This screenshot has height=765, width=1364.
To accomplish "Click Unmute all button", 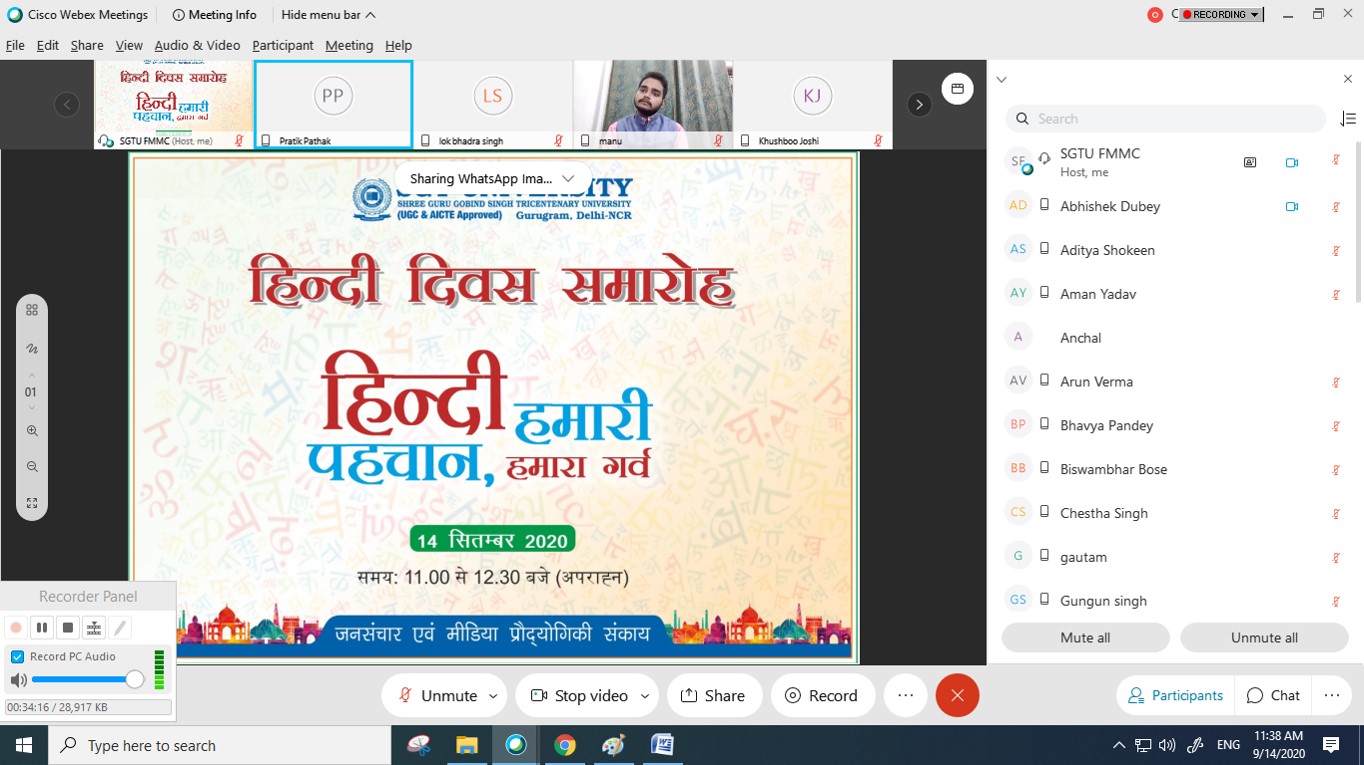I will coord(1264,638).
